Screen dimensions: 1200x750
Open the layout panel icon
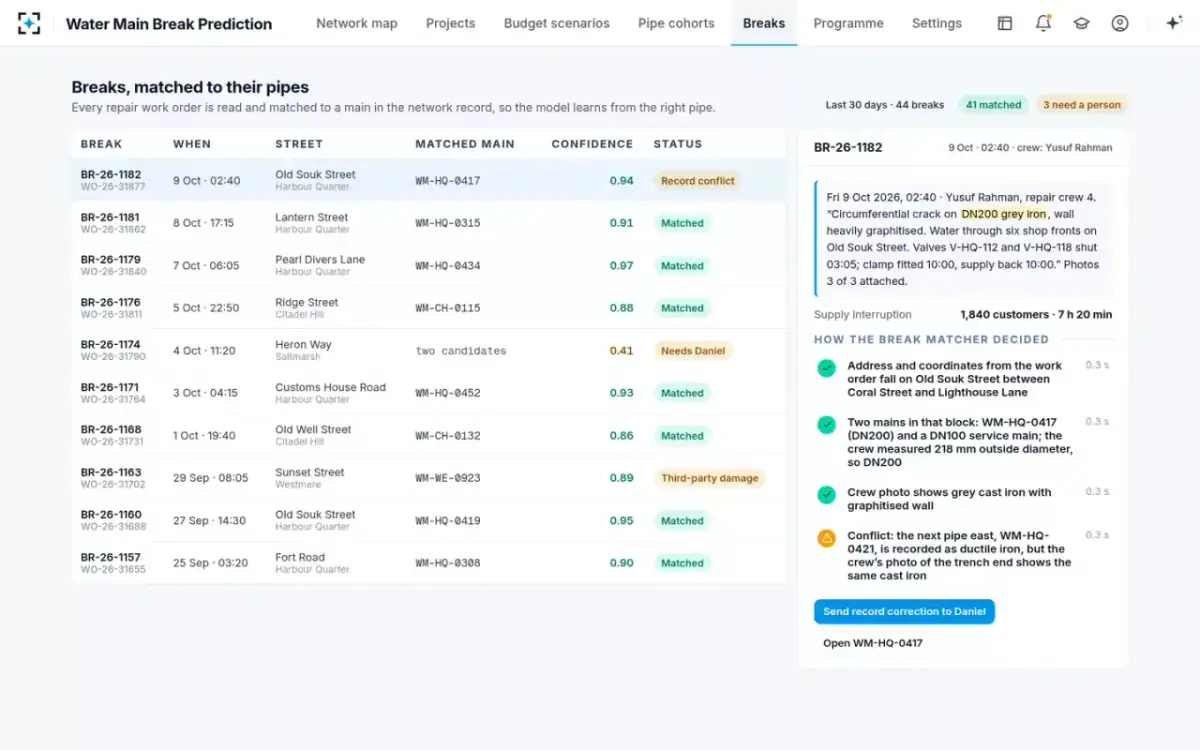click(1005, 23)
